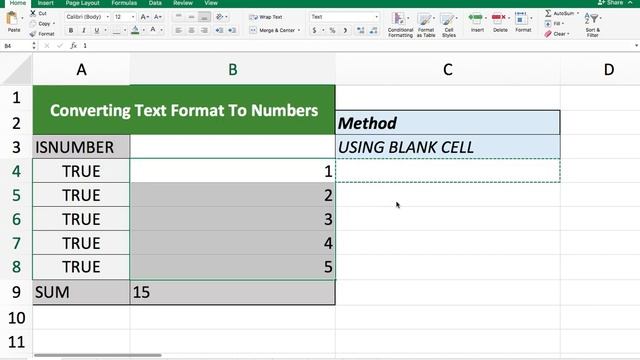The height and width of the screenshot is (360, 640).
Task: Switch to the Page Layout tab
Action: click(x=82, y=3)
